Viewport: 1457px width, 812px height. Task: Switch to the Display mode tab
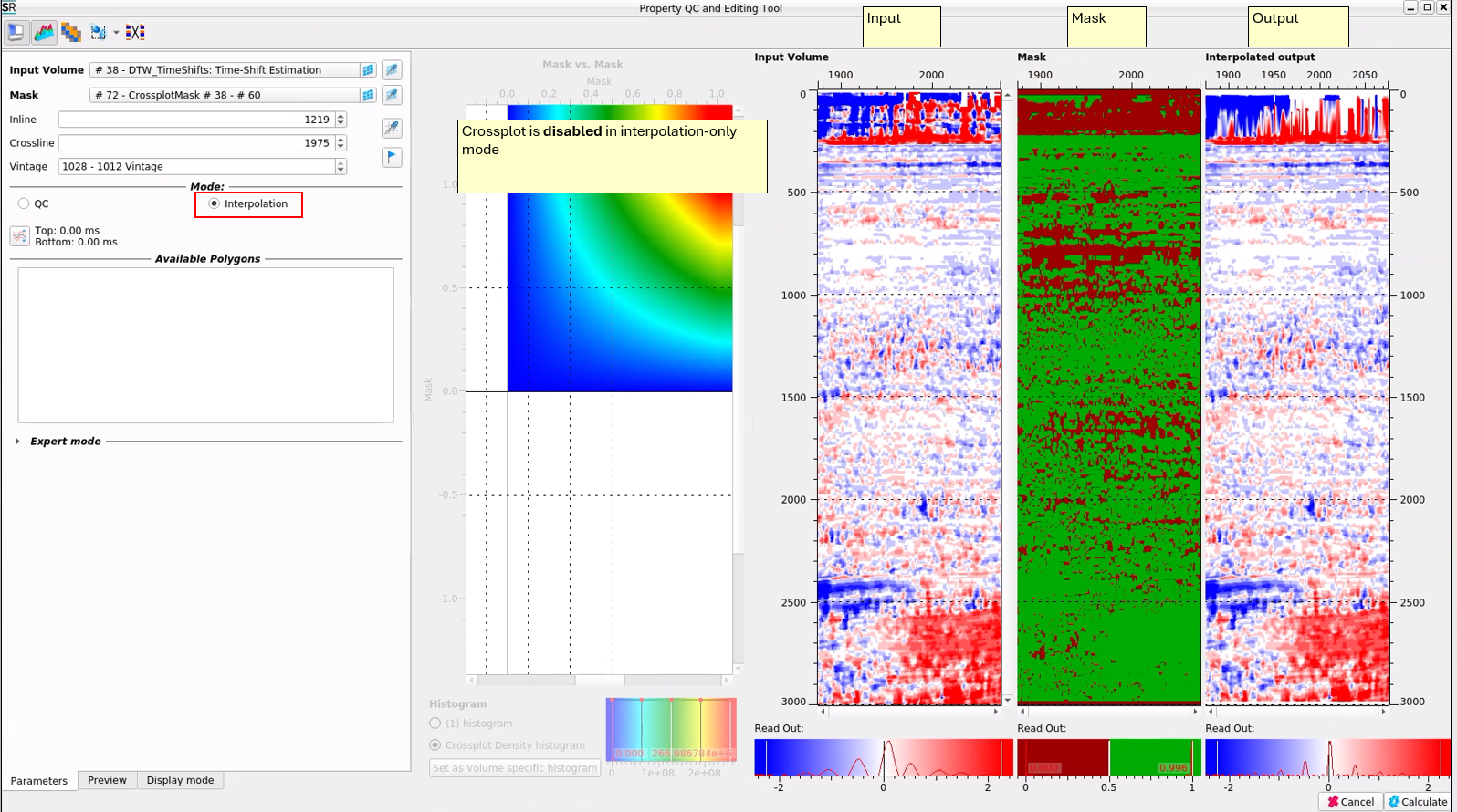click(x=180, y=780)
